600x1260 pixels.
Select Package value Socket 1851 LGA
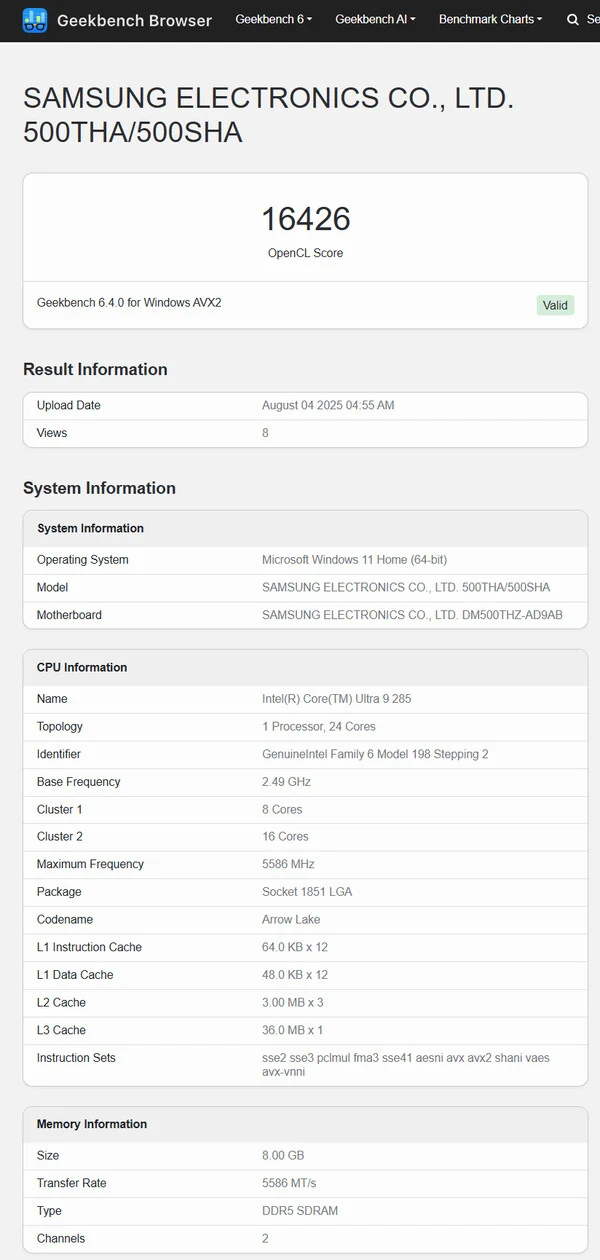coord(307,892)
